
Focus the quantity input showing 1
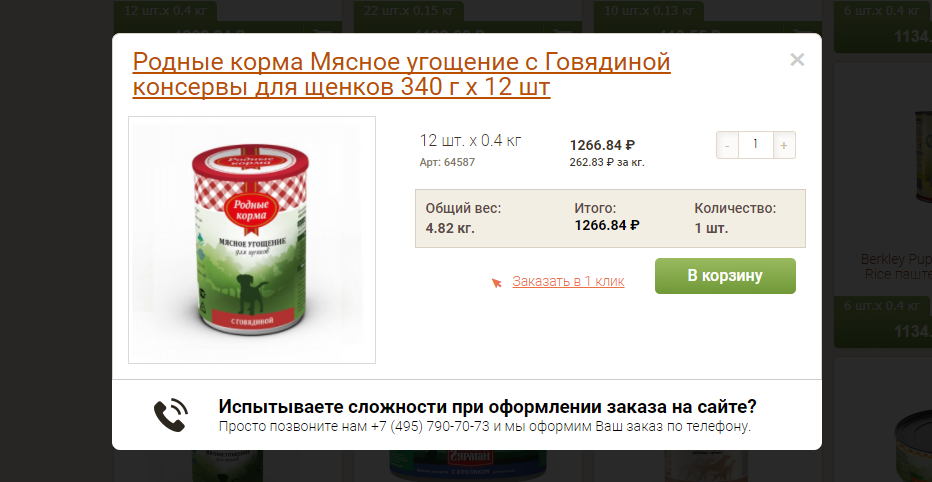[x=755, y=145]
